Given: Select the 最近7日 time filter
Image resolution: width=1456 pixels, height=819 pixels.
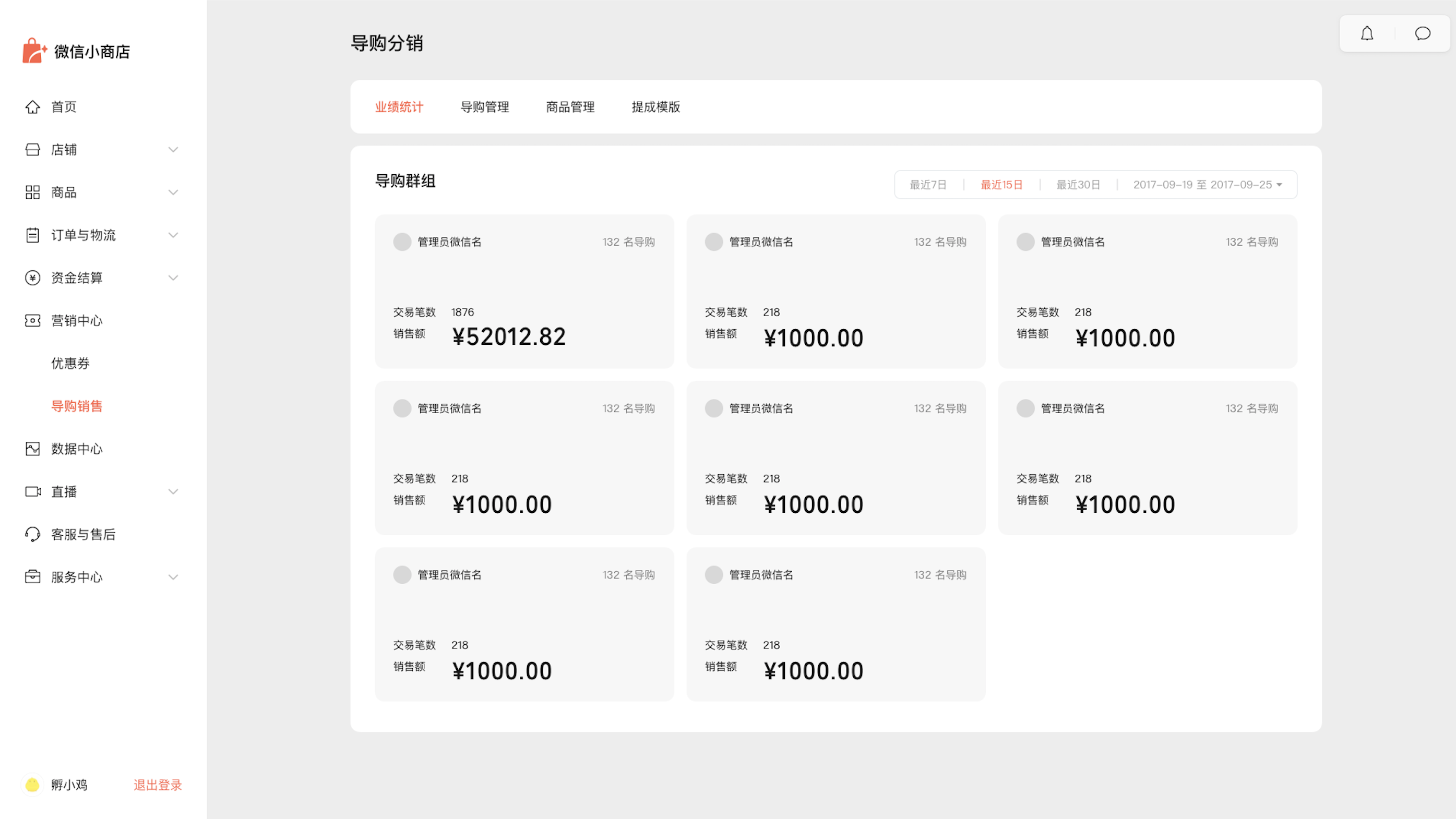Looking at the screenshot, I should point(927,185).
